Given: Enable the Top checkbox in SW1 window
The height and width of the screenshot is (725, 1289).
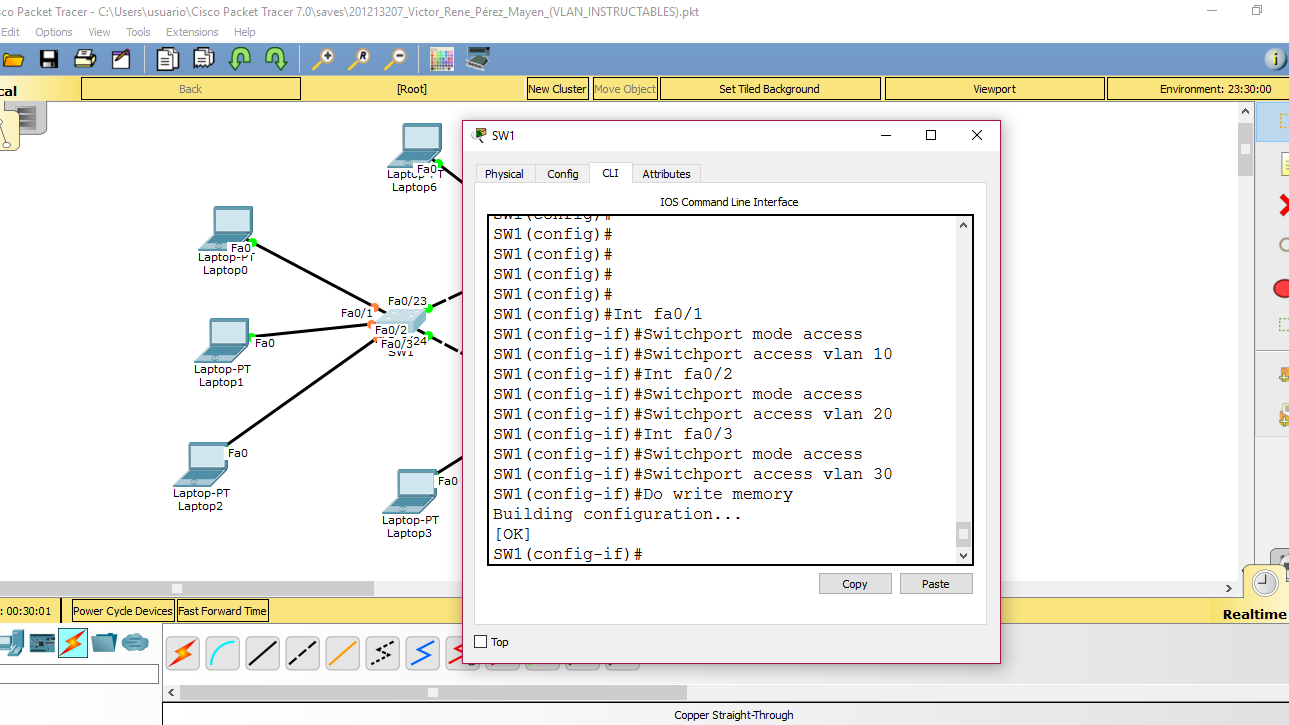Looking at the screenshot, I should [x=480, y=642].
